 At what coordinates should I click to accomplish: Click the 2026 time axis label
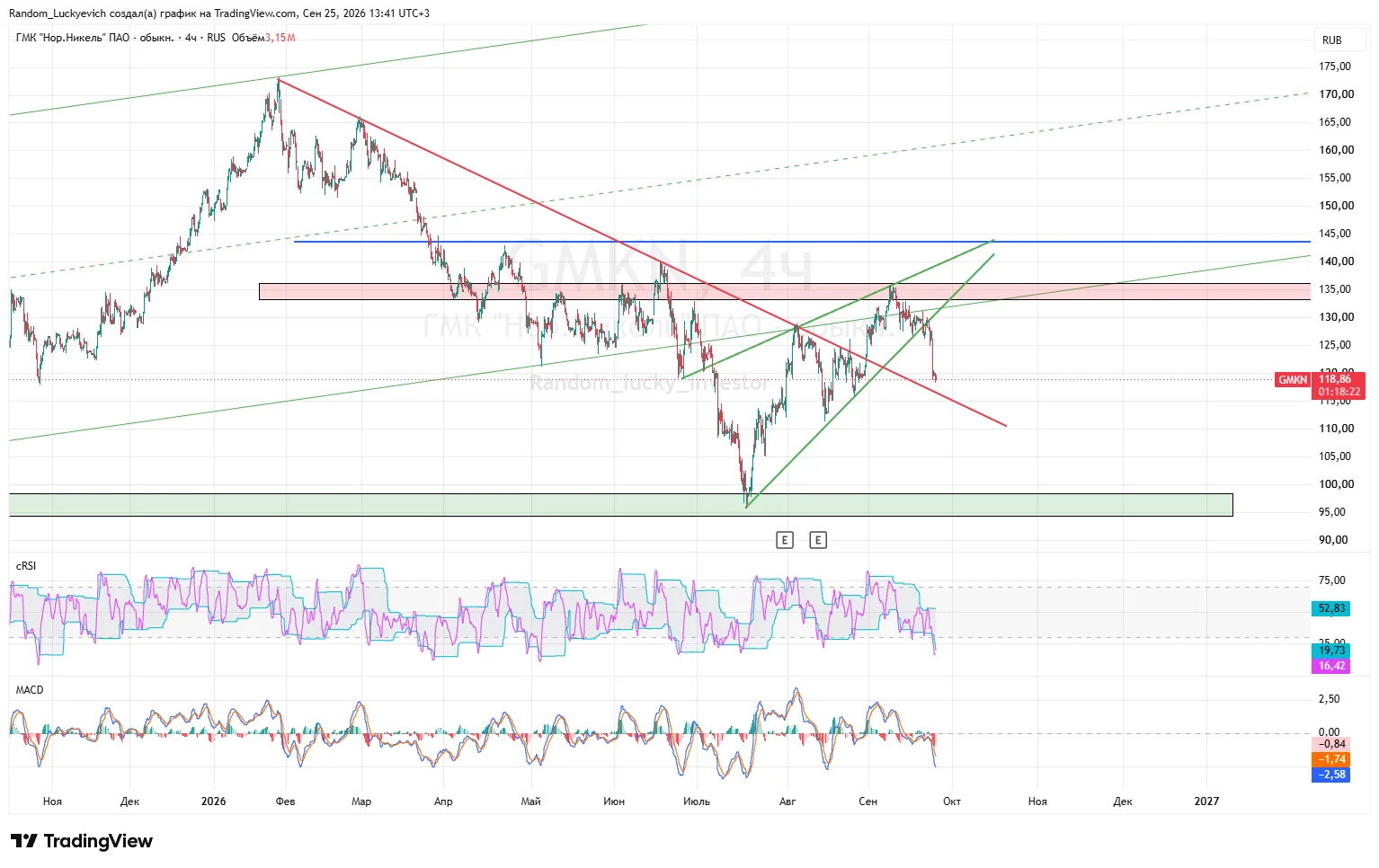pos(214,802)
